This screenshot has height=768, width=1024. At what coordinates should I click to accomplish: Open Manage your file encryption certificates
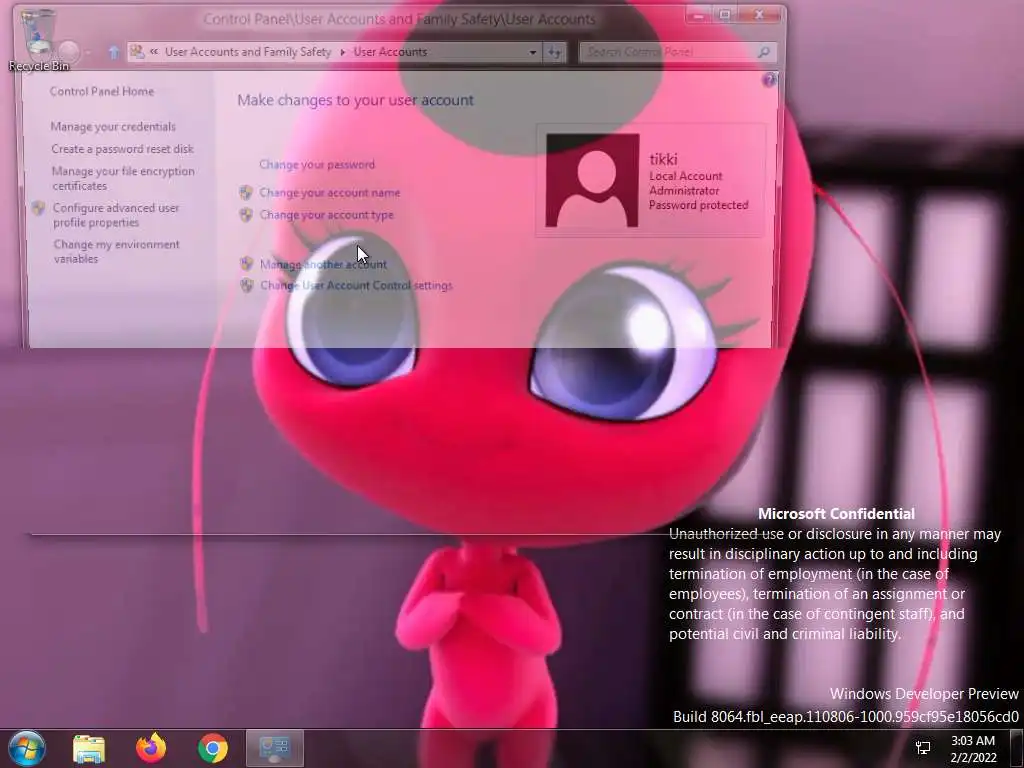click(x=123, y=178)
